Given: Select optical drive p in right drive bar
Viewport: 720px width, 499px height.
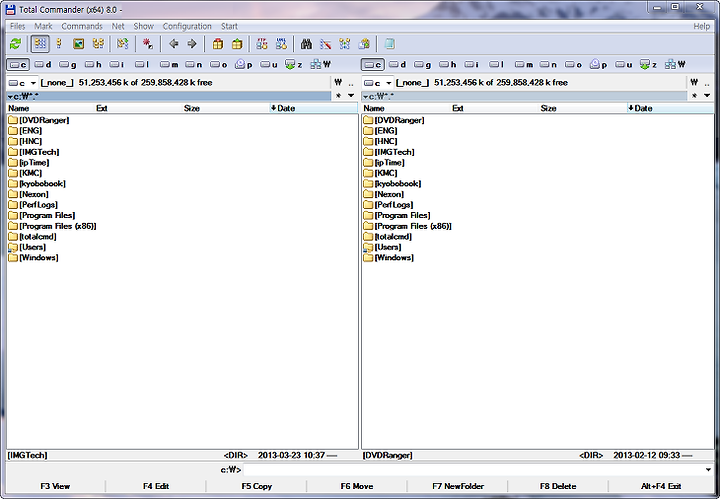Looking at the screenshot, I should [x=598, y=65].
